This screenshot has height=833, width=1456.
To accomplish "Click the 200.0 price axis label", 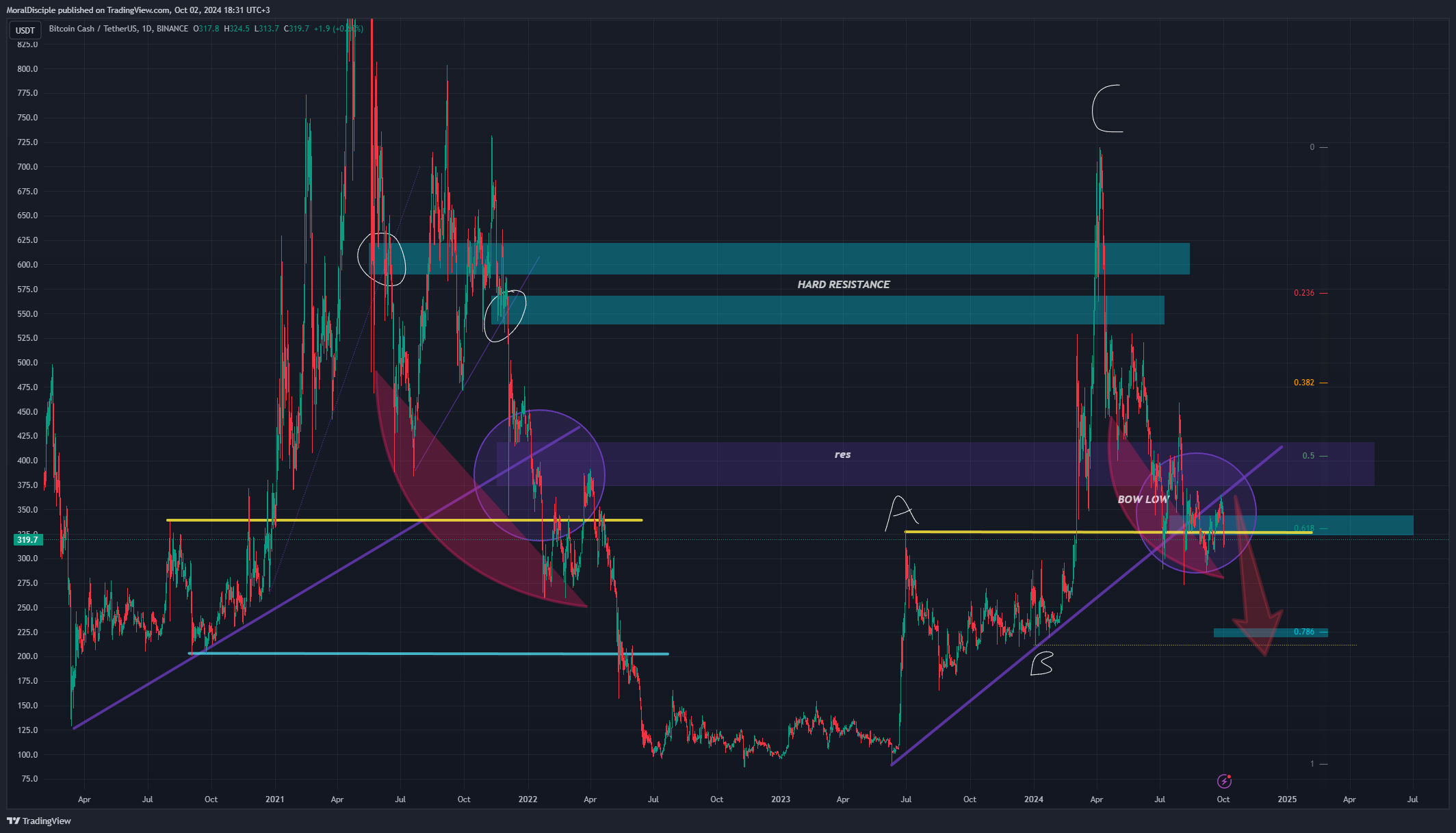I will (27, 656).
